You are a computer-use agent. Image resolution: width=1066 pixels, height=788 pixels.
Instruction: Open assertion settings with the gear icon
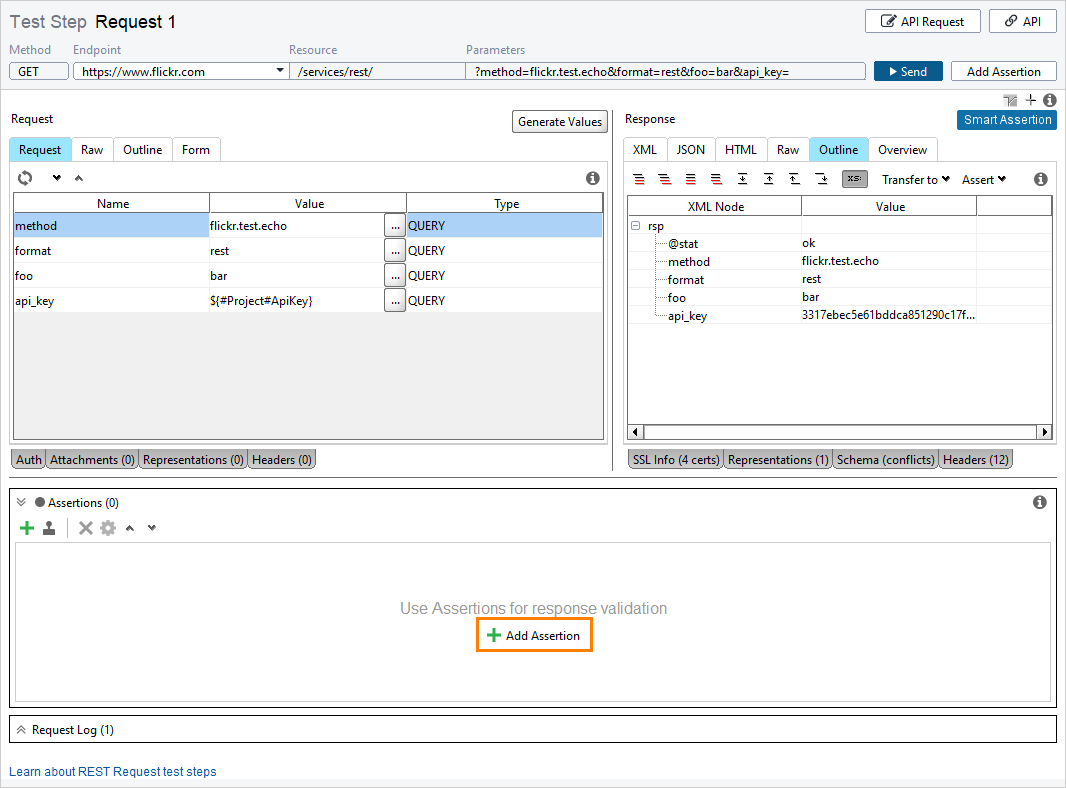pyautogui.click(x=107, y=527)
